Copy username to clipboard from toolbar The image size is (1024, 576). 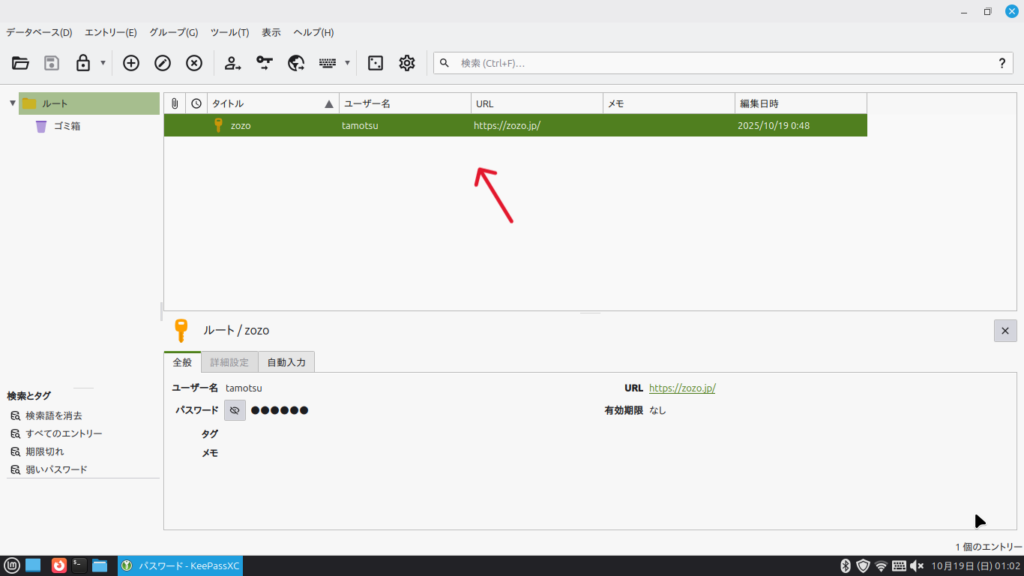[232, 63]
